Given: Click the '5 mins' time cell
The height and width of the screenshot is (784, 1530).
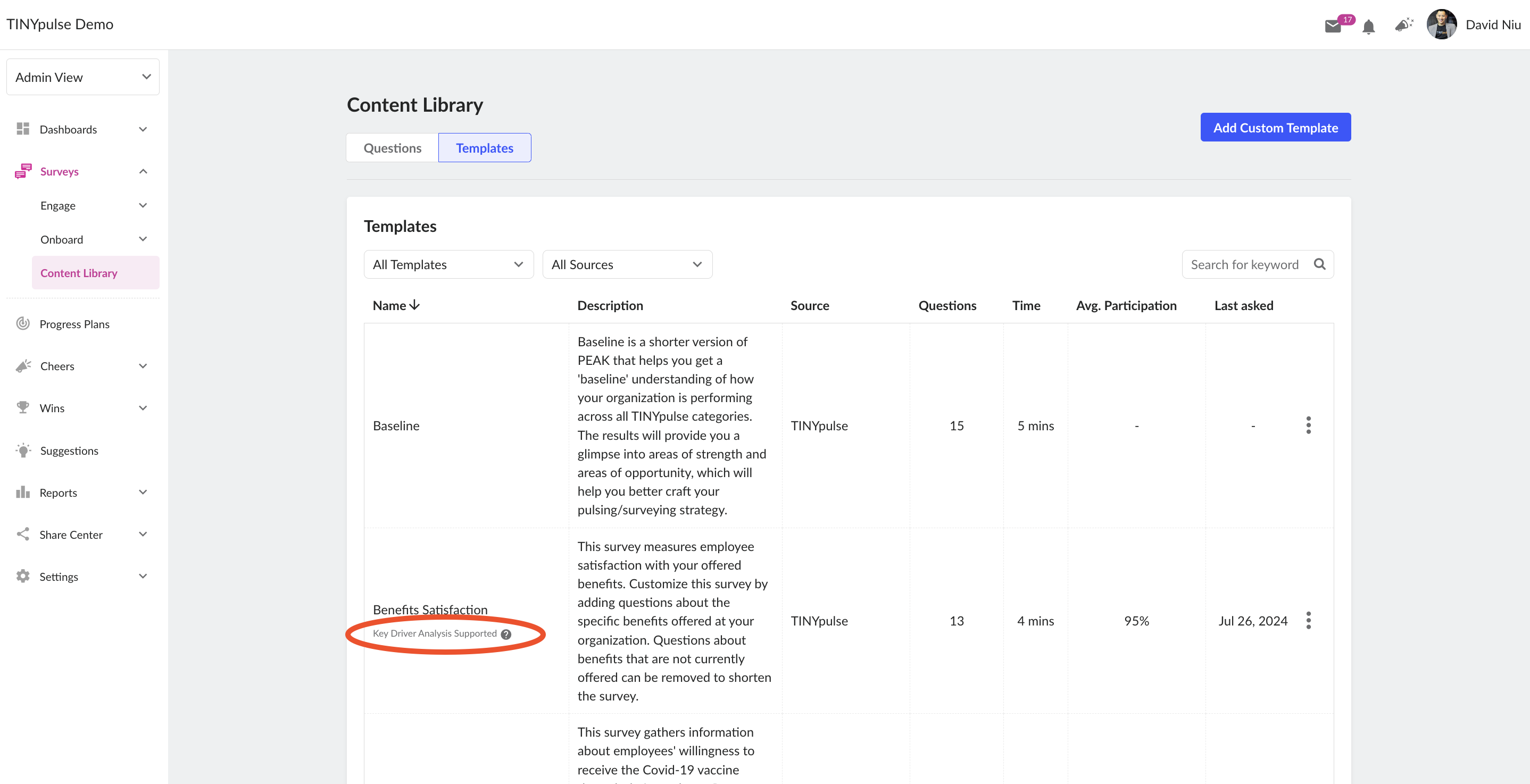Looking at the screenshot, I should pos(1036,426).
